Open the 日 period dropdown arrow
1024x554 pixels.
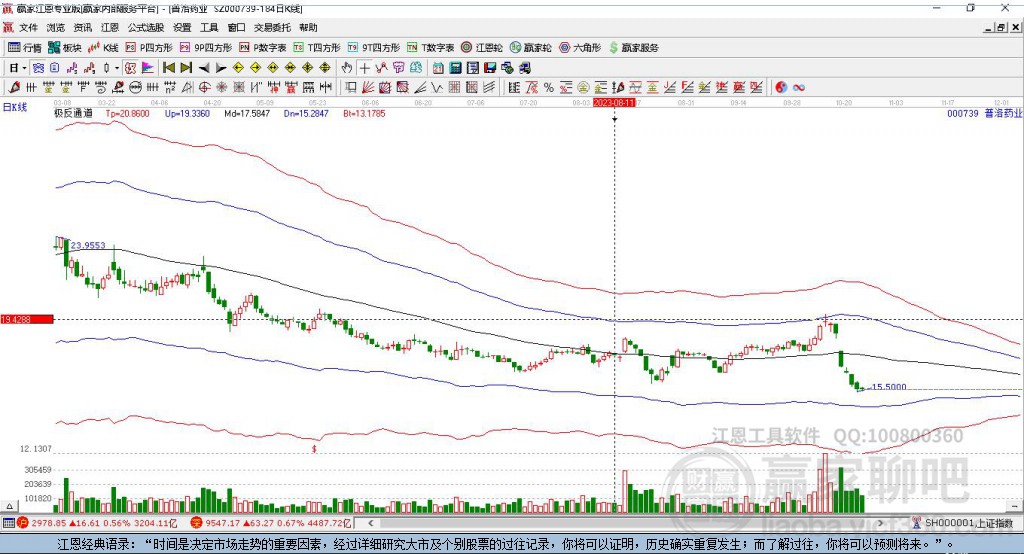coord(24,68)
